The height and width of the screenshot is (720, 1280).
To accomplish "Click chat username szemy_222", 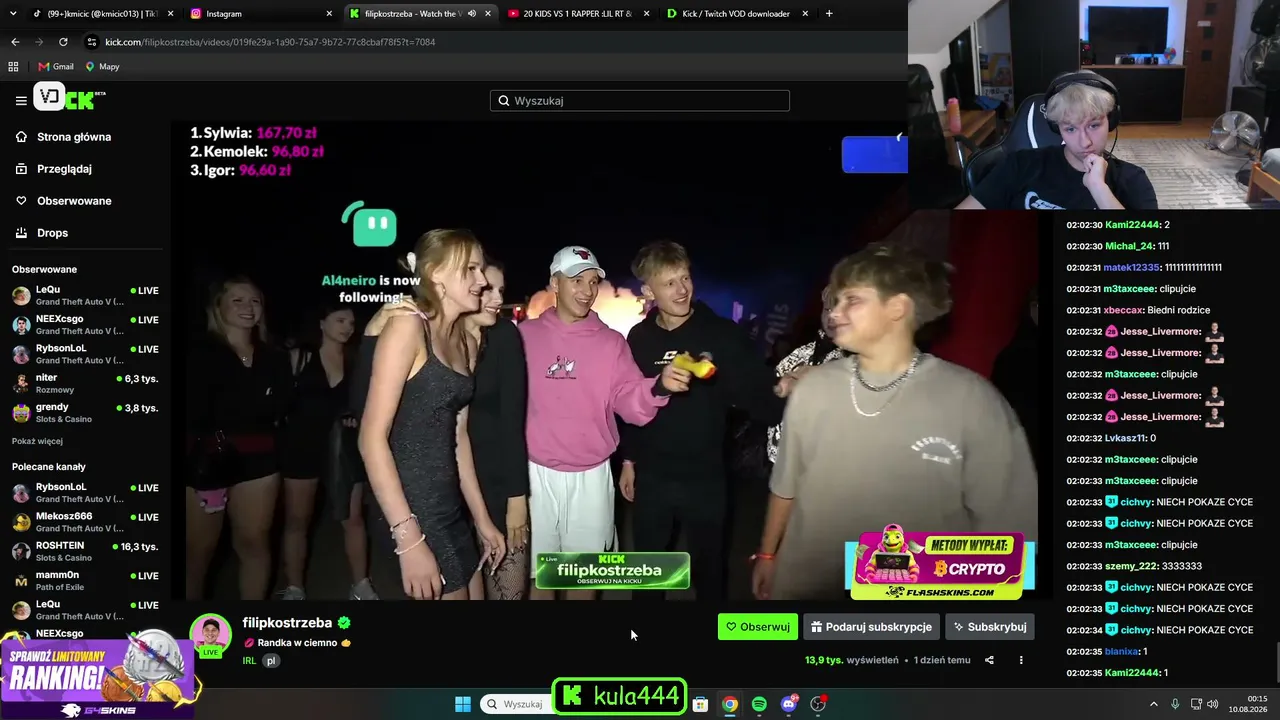I will click(x=1131, y=566).
